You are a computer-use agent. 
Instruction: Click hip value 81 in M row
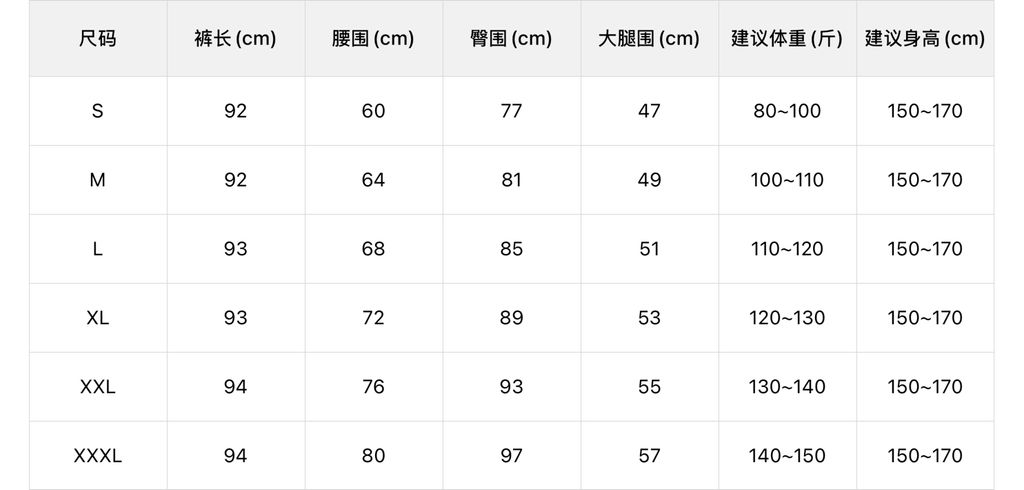coord(511,180)
